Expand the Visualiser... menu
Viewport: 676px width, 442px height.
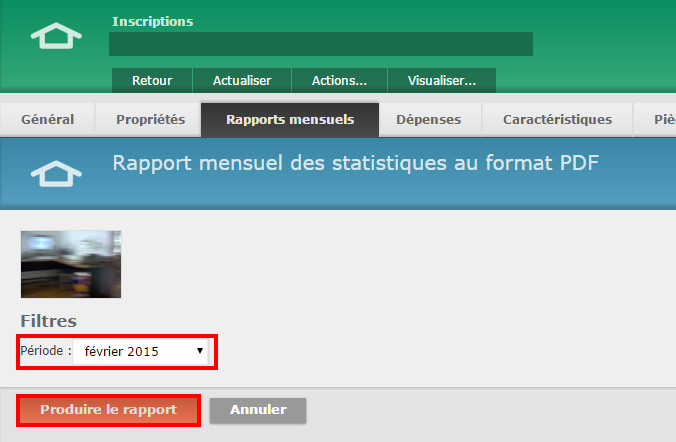coord(442,81)
